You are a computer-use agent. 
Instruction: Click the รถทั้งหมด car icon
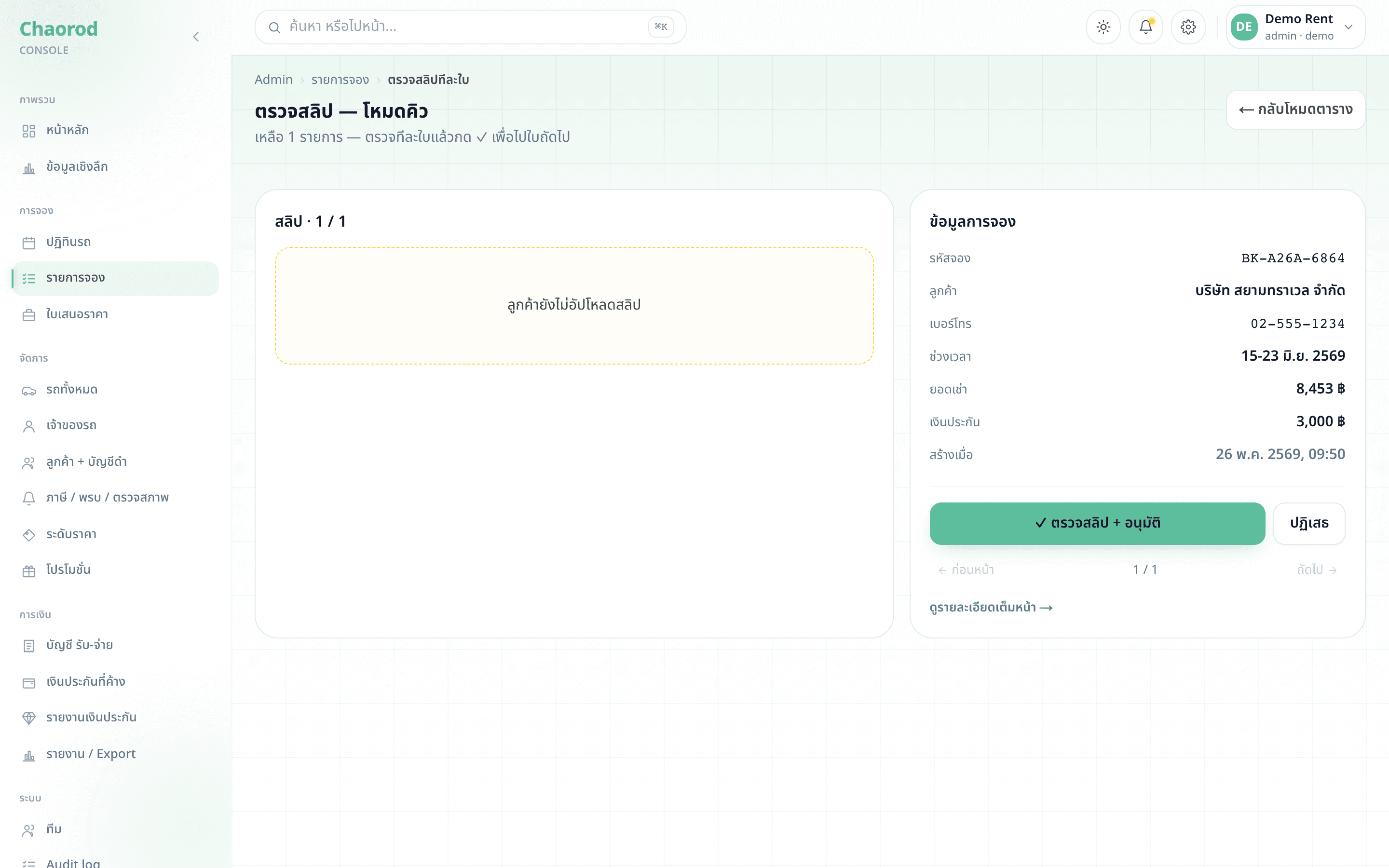(29, 391)
